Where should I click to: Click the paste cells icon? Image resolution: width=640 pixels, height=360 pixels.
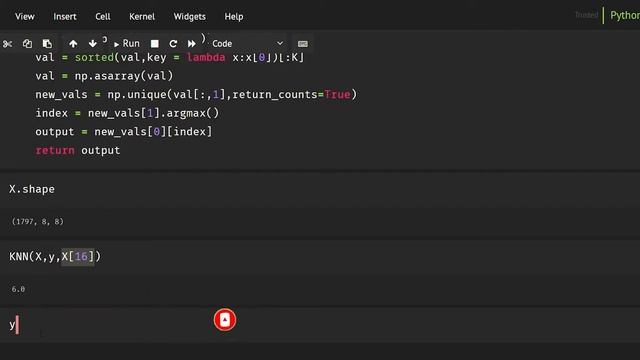[47, 44]
